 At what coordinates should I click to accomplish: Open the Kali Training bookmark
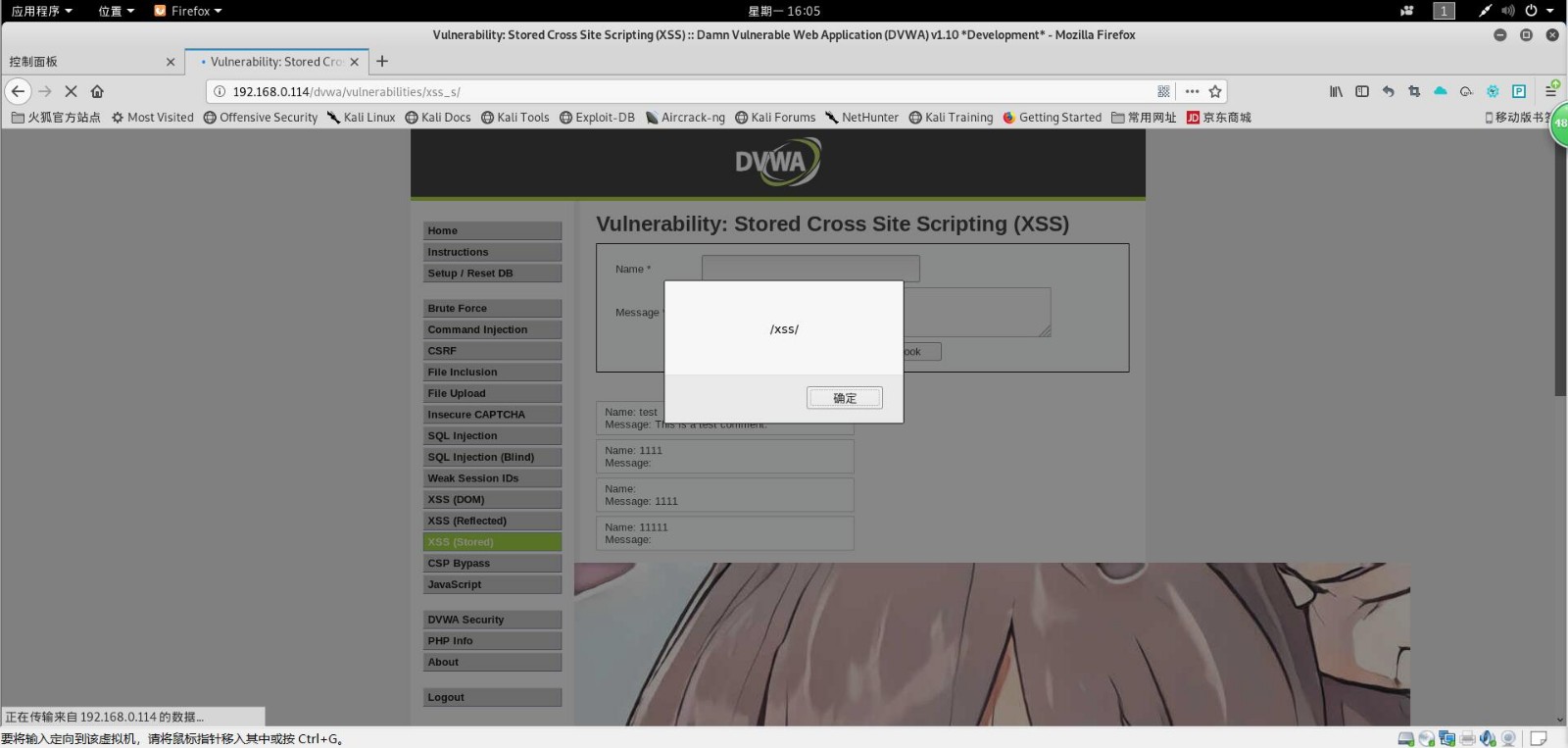pos(951,117)
